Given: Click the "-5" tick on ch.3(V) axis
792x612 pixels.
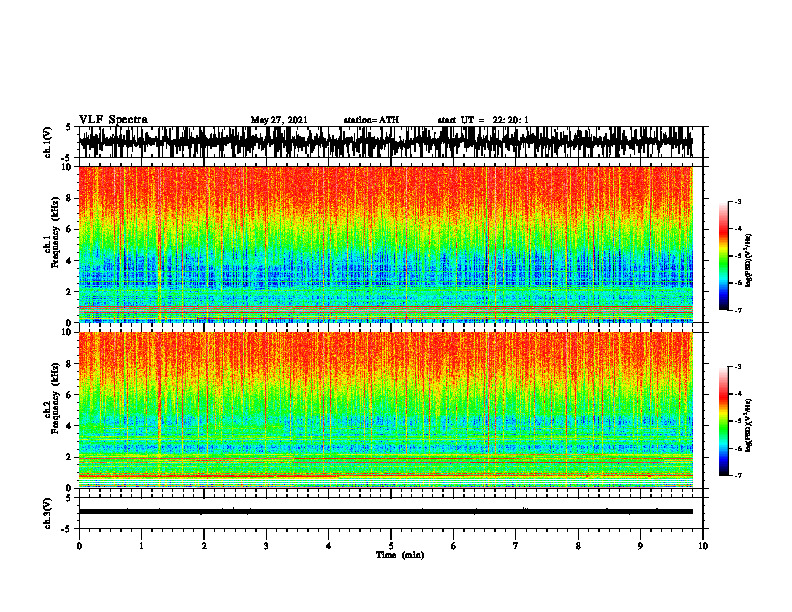Looking at the screenshot, I should point(67,529).
